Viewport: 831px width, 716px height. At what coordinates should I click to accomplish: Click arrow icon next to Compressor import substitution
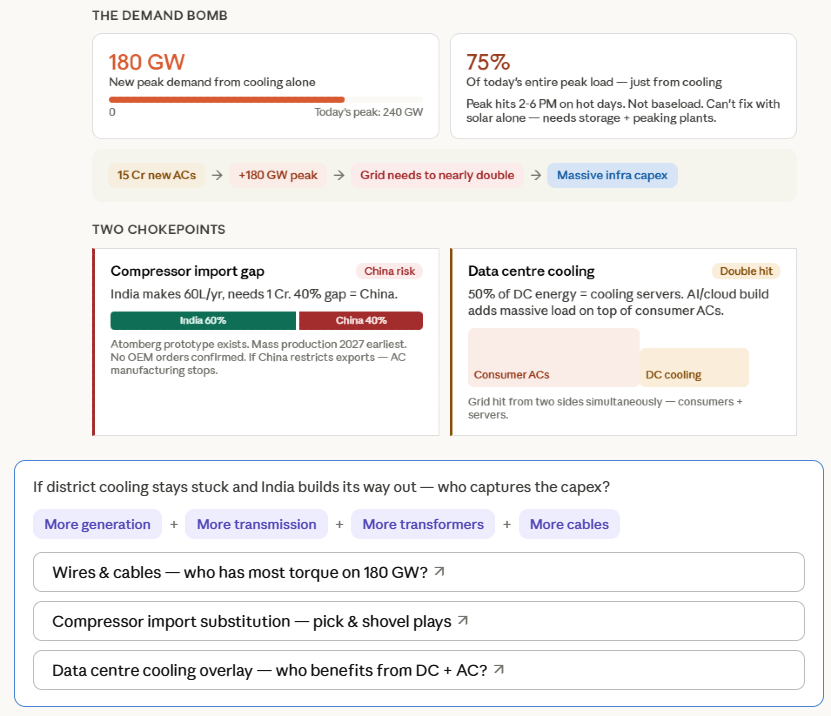(x=463, y=620)
